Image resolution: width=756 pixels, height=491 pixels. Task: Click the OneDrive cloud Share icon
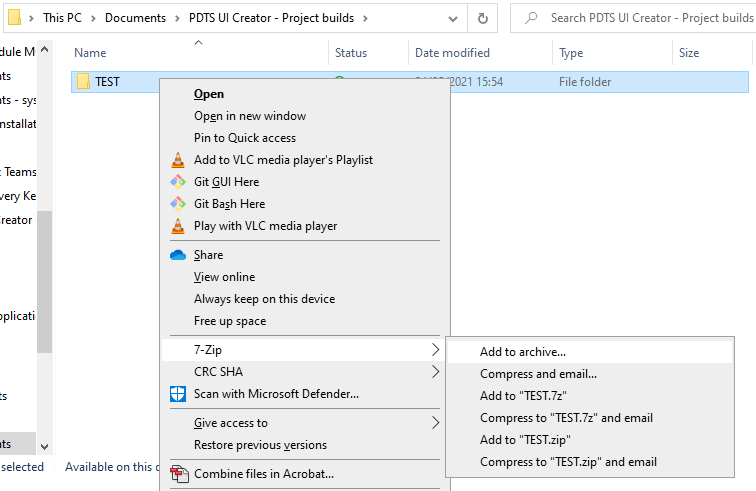pyautogui.click(x=178, y=255)
